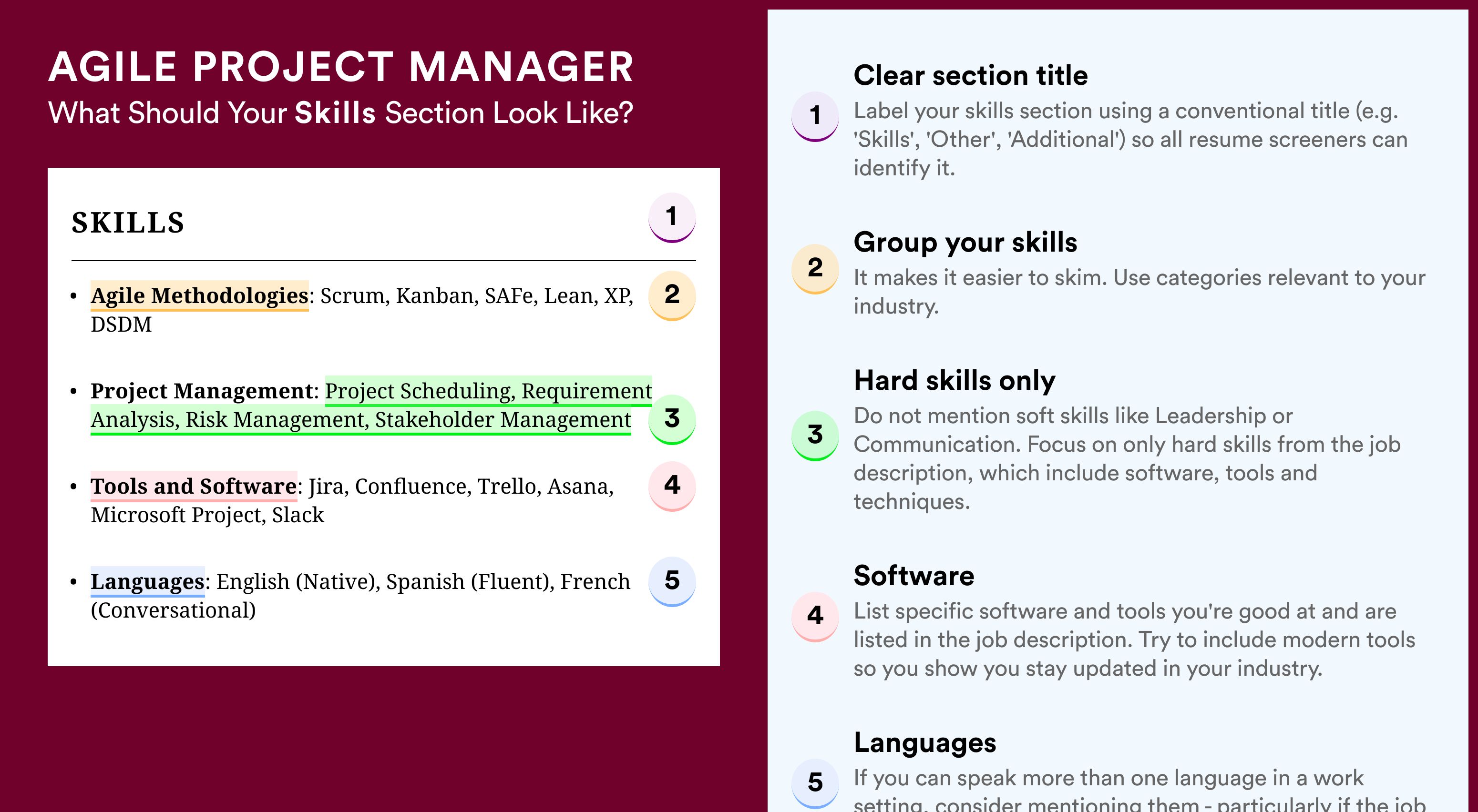
Task: Click the blue number 5 badge in the resume card
Action: coord(672,580)
